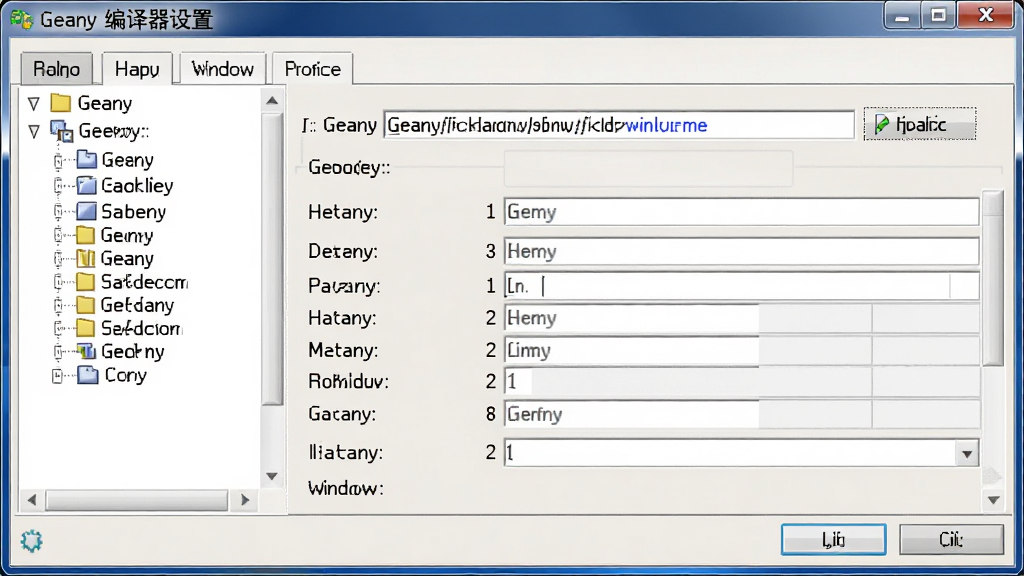Click the Hatany input field
This screenshot has height=576, width=1024.
pos(741,318)
